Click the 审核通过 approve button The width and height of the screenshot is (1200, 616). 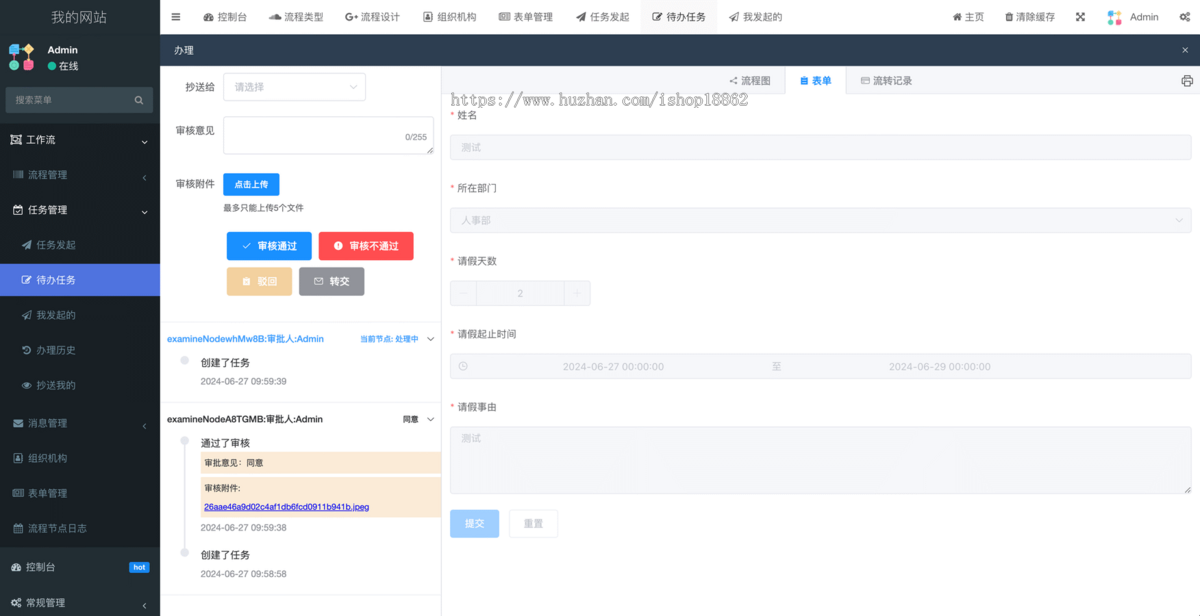(269, 245)
